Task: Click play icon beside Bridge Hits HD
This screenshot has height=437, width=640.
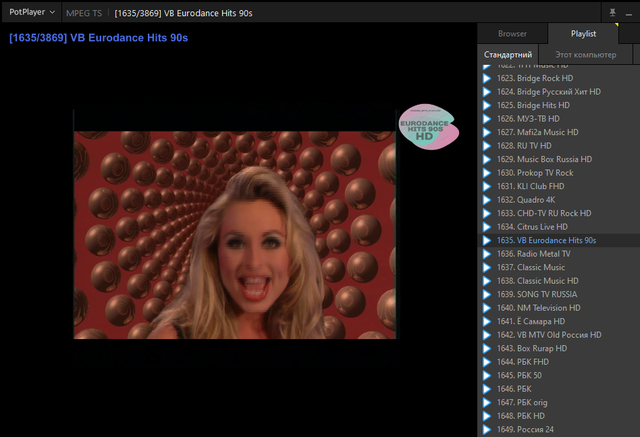Action: [487, 105]
